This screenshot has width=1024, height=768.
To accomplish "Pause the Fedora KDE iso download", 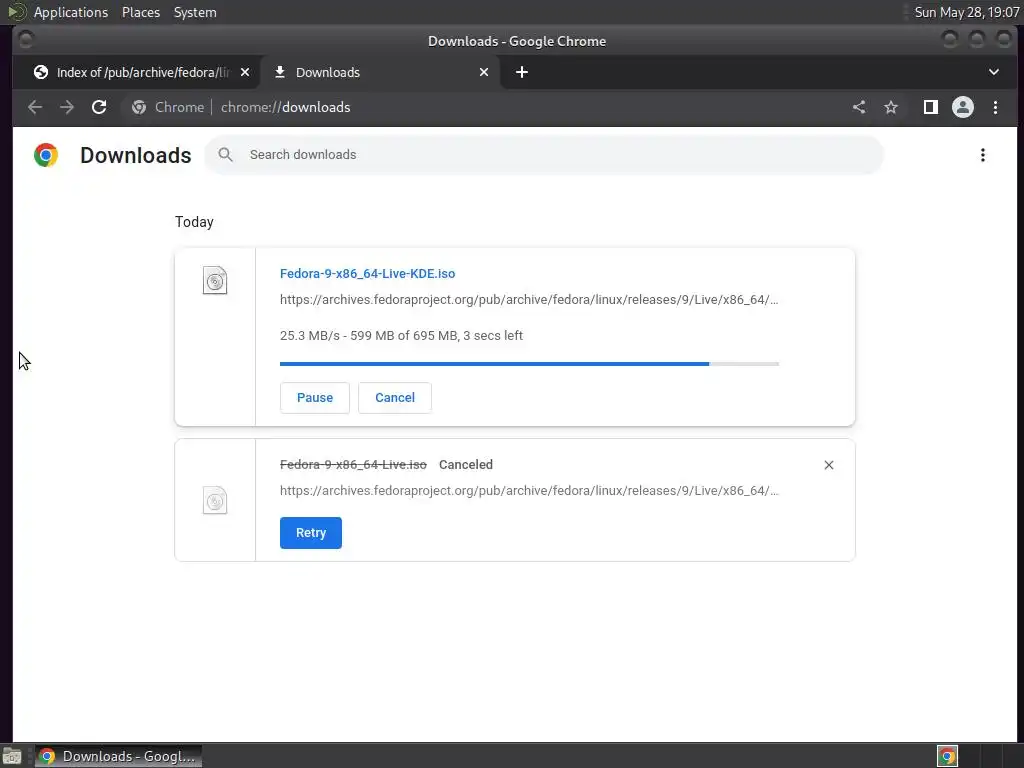I will pos(315,398).
